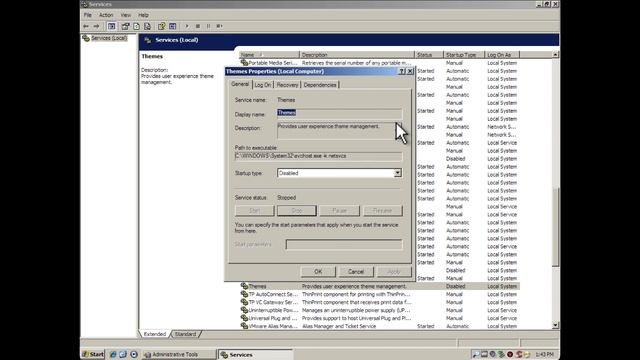640x360 pixels.
Task: Select 'Universal Plug and ...' service name
Action: click(273, 318)
